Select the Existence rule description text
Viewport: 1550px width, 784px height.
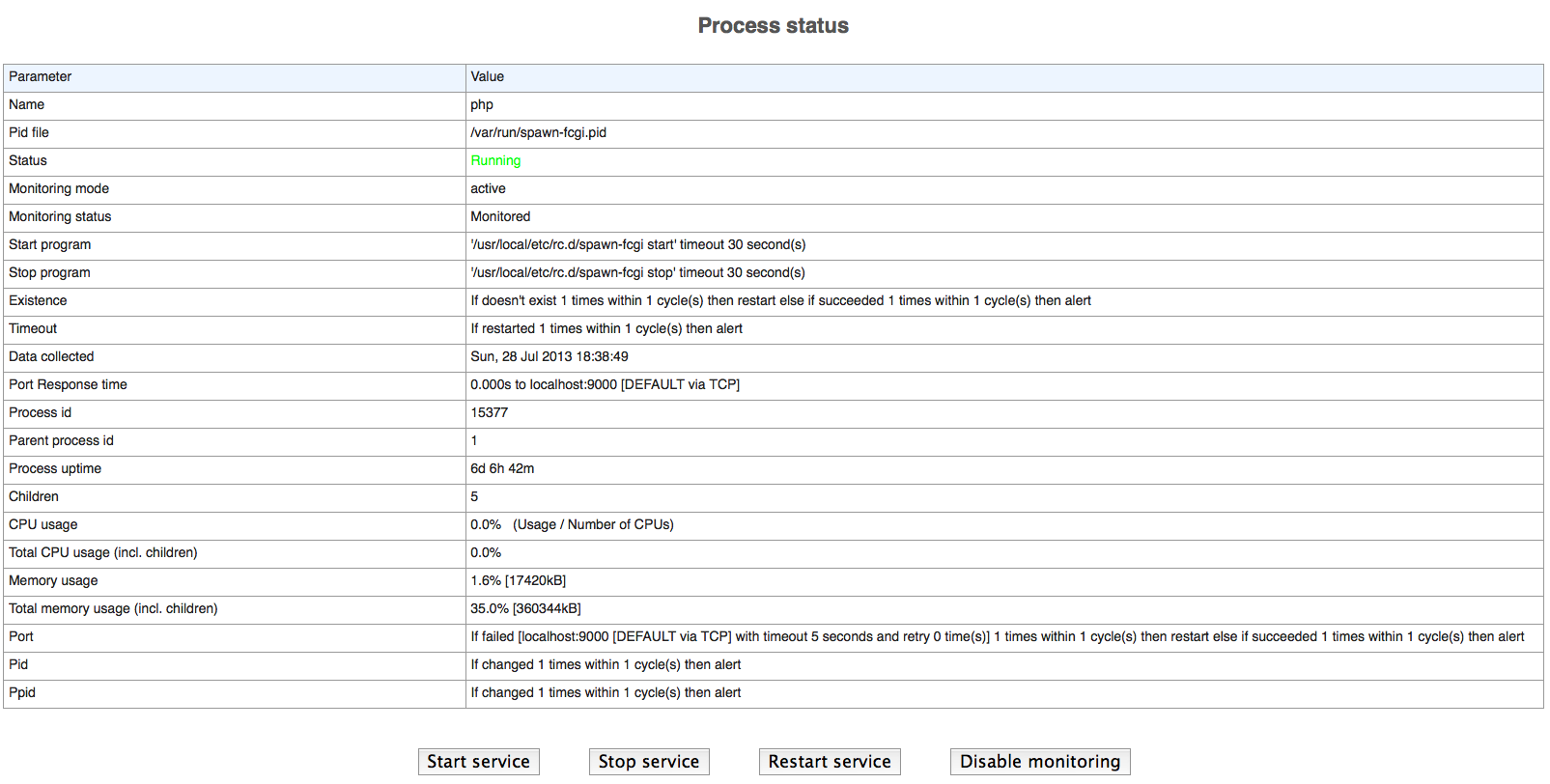click(780, 301)
